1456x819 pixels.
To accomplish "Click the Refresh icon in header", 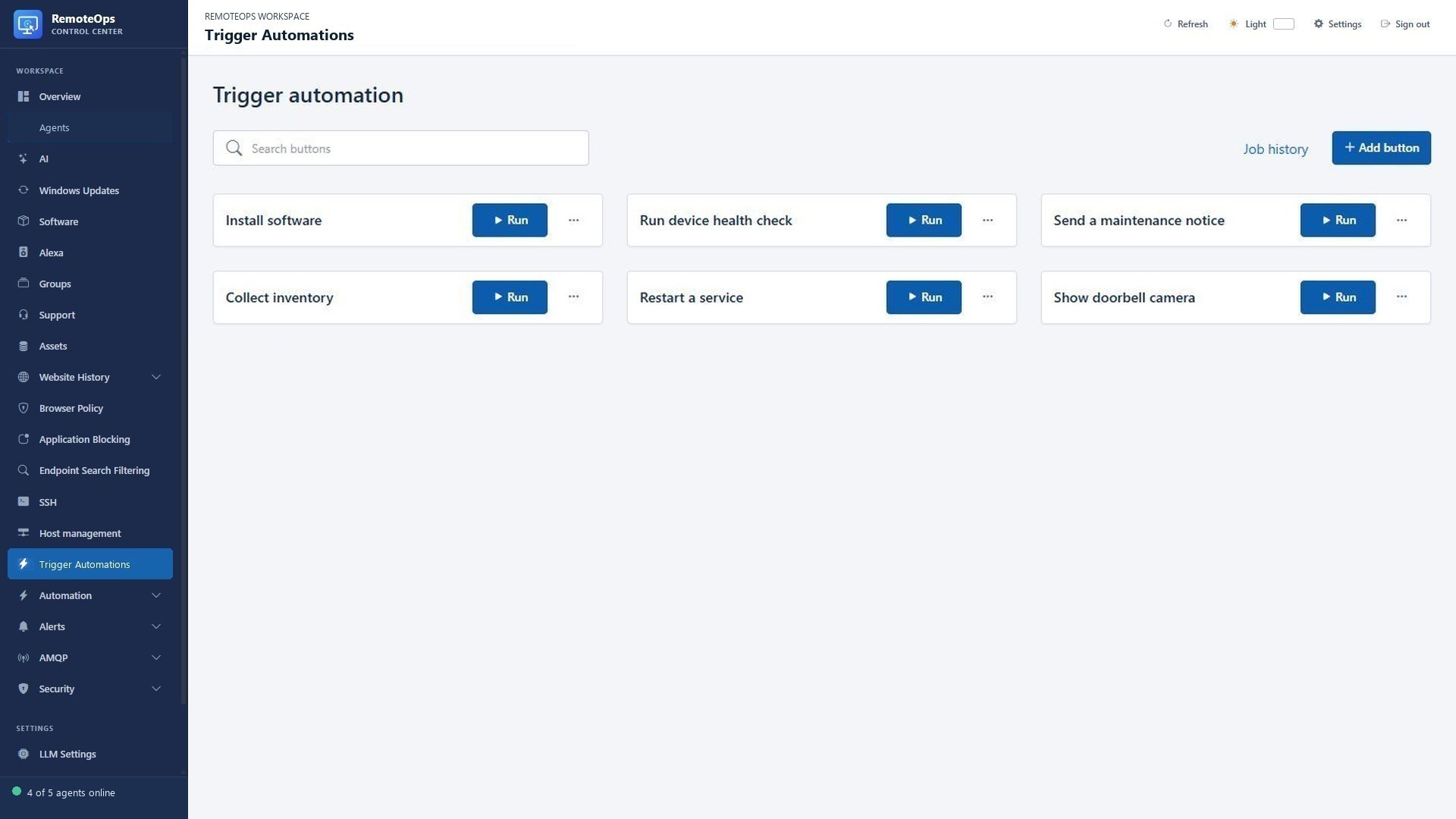I will (x=1168, y=24).
